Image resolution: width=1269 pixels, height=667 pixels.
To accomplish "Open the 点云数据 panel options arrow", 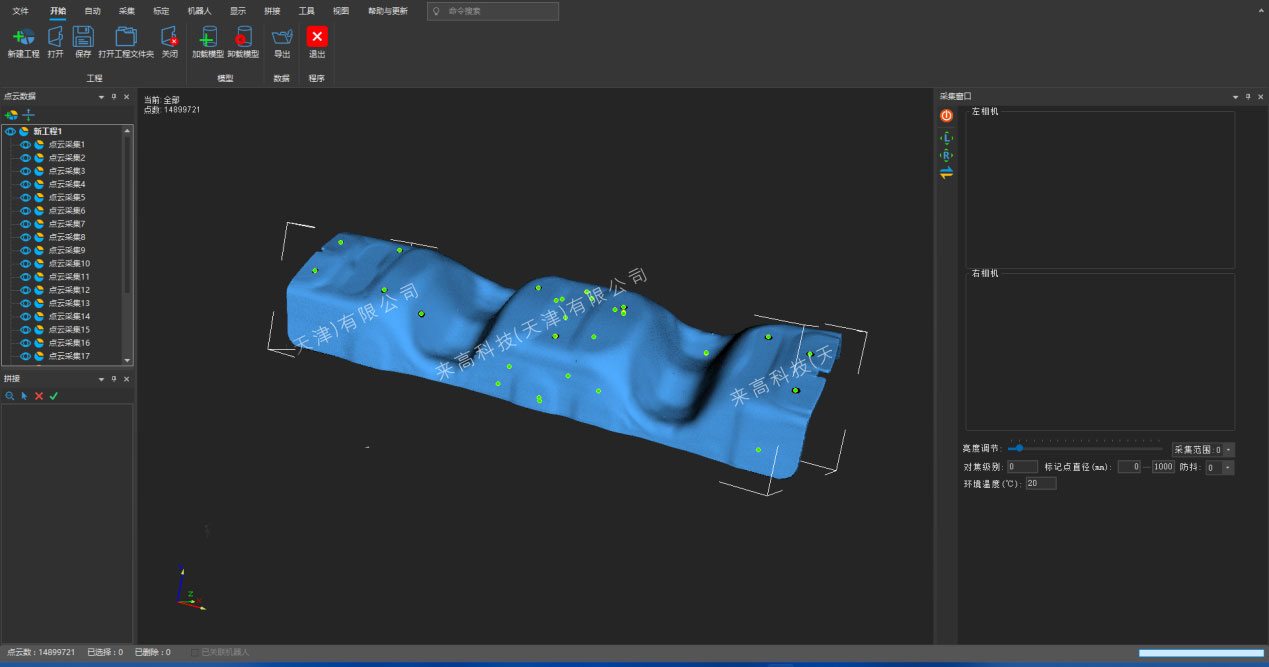I will click(x=101, y=97).
